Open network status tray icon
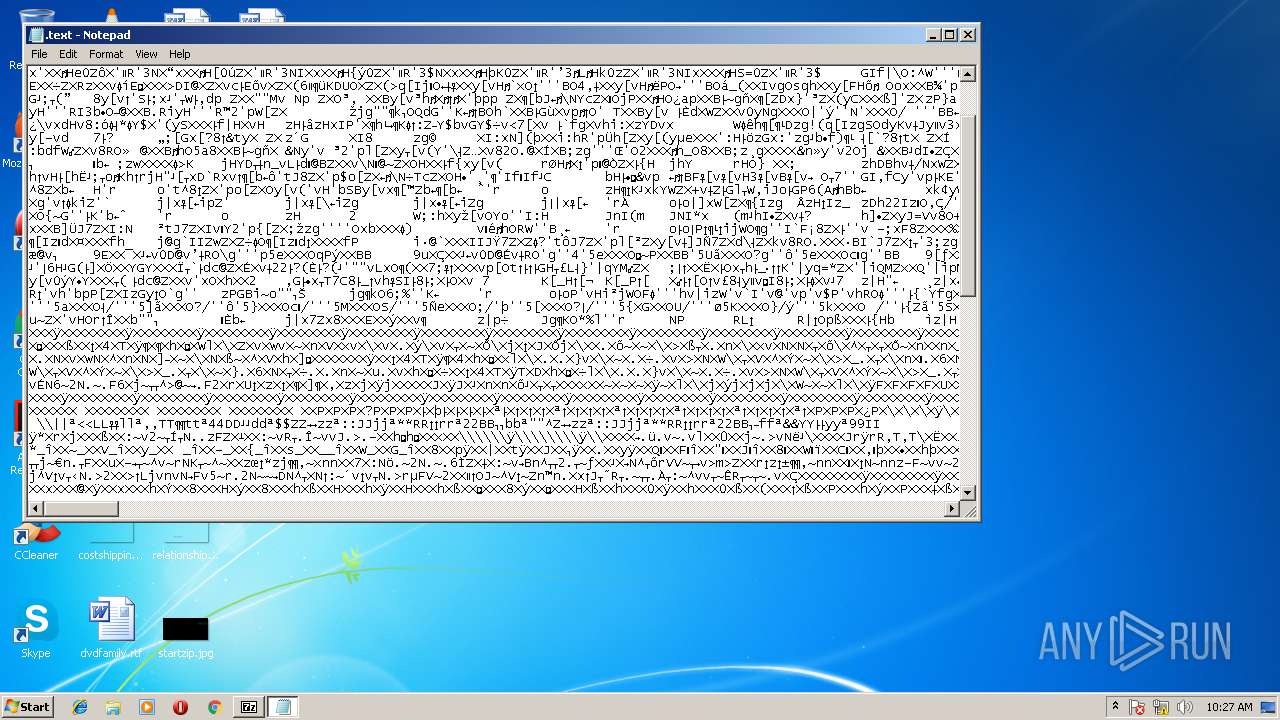 point(1161,707)
